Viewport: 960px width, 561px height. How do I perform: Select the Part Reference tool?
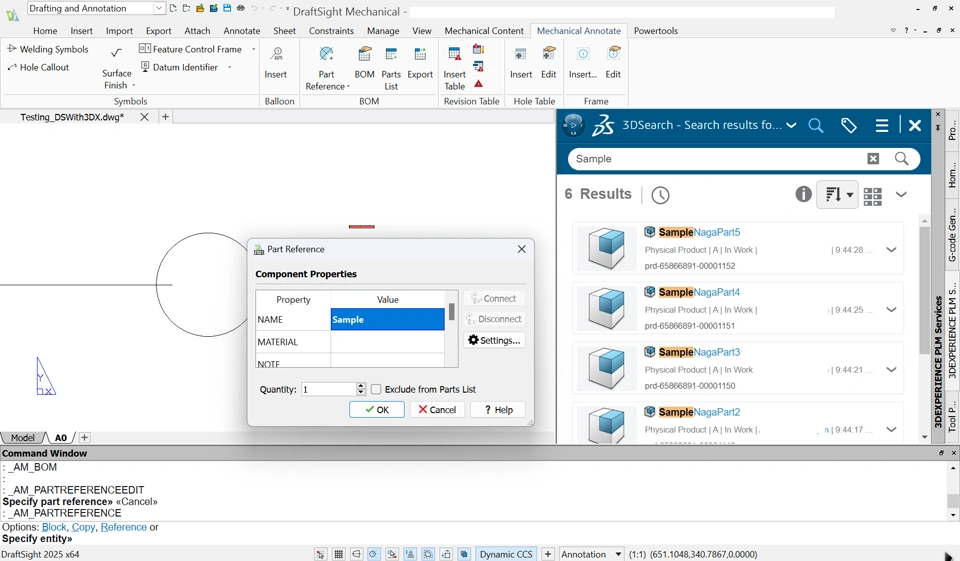pyautogui.click(x=326, y=68)
